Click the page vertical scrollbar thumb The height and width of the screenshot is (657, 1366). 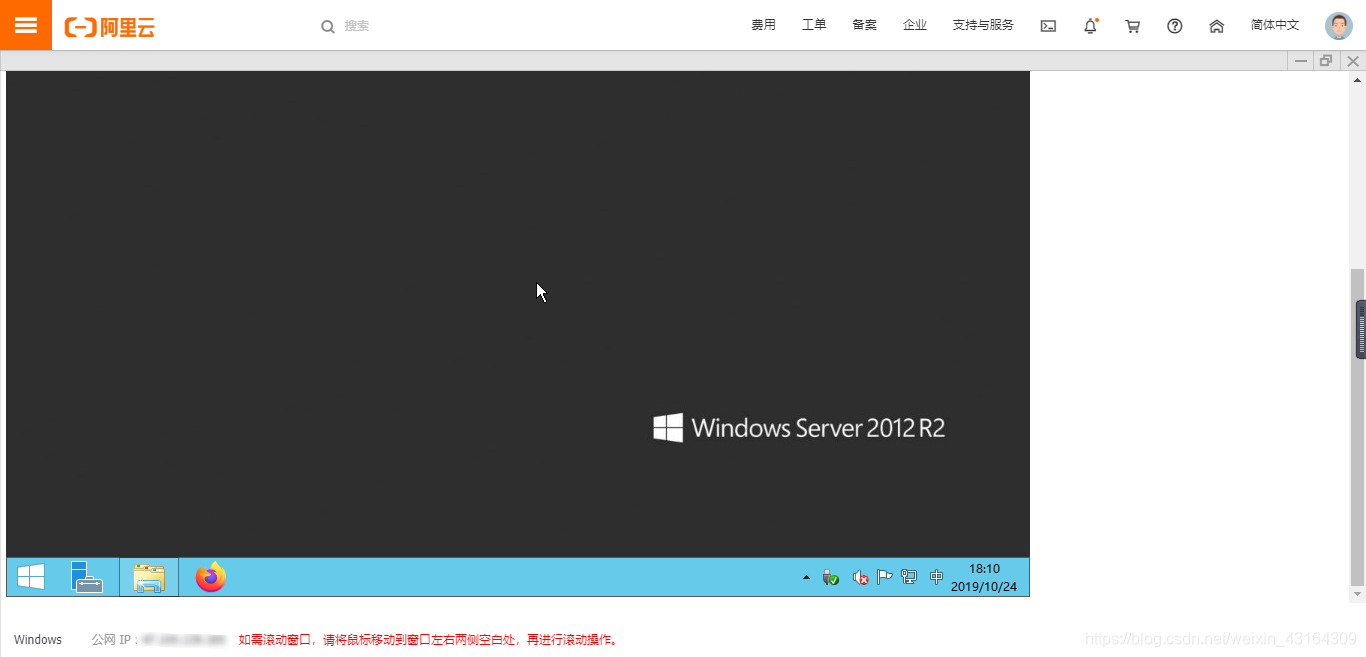pos(1357,427)
